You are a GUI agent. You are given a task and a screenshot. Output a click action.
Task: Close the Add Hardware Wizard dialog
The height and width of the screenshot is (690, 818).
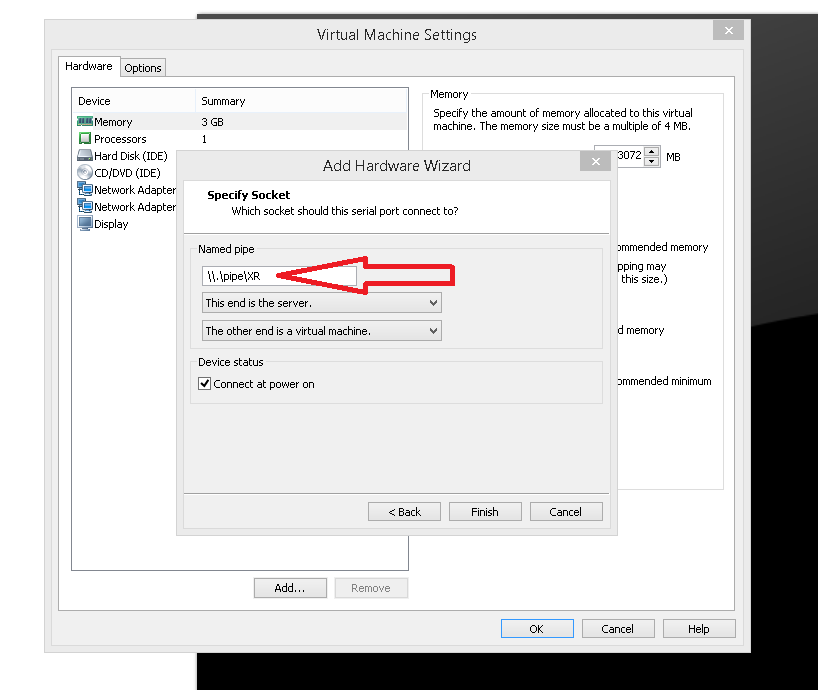click(595, 162)
